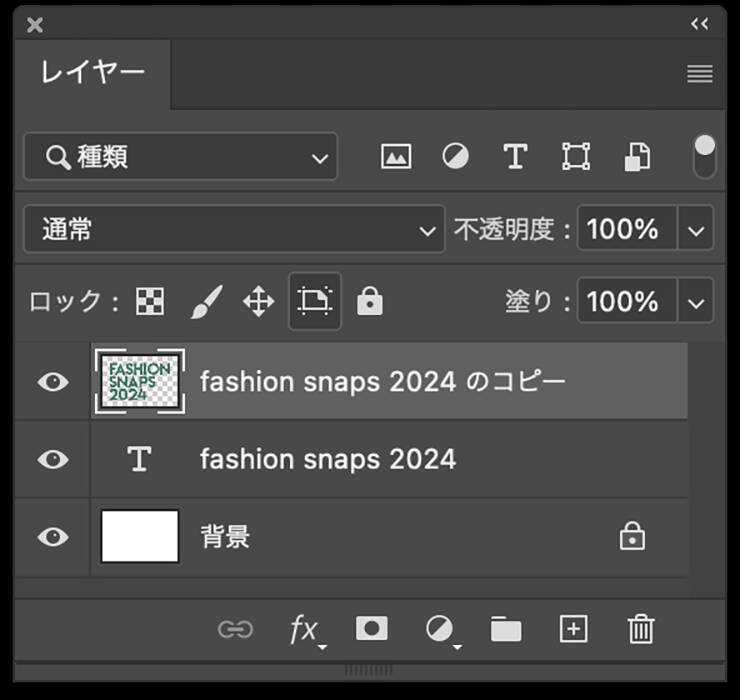The image size is (740, 700).
Task: Open the 通常 blend mode dropdown
Action: [x=233, y=230]
